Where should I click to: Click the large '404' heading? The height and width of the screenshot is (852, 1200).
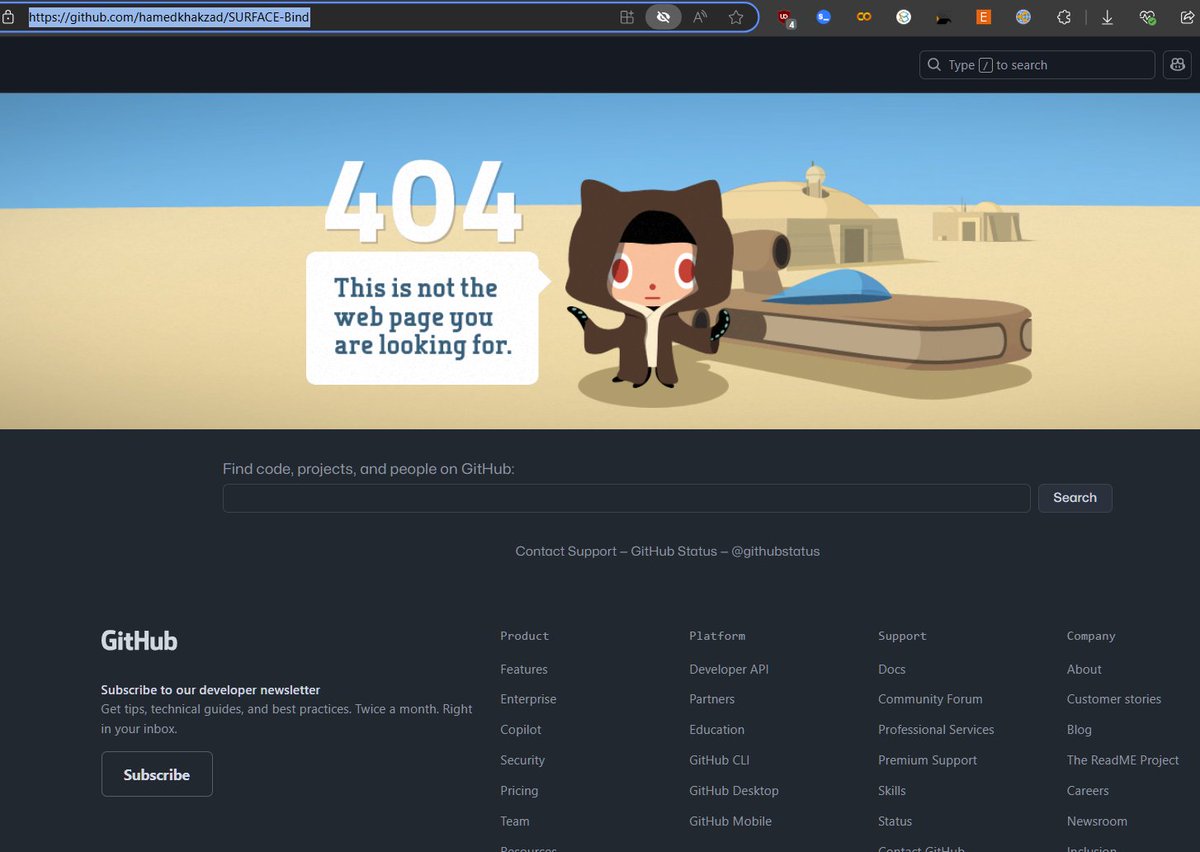pyautogui.click(x=423, y=200)
